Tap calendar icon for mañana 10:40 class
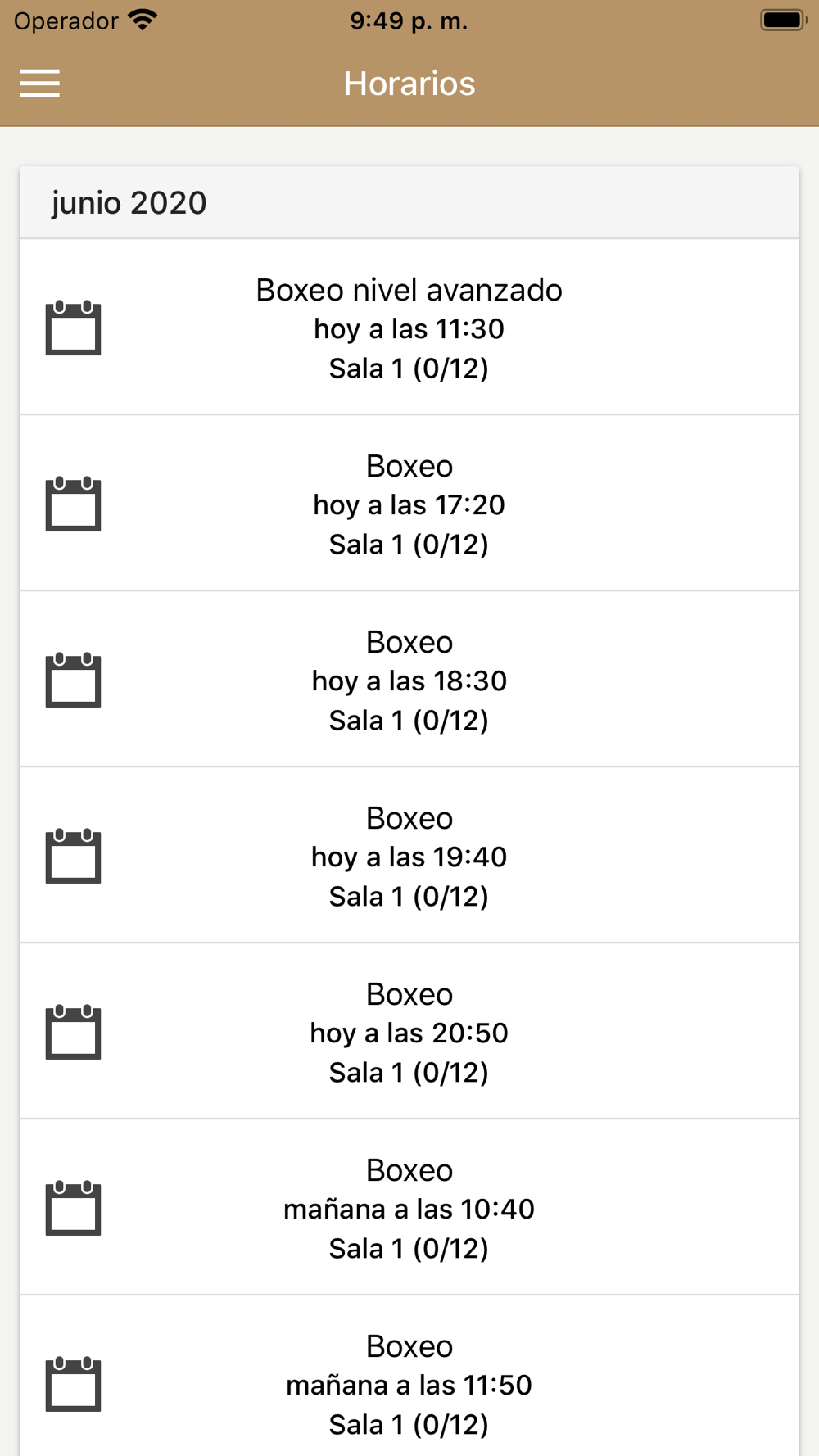 [x=73, y=1208]
